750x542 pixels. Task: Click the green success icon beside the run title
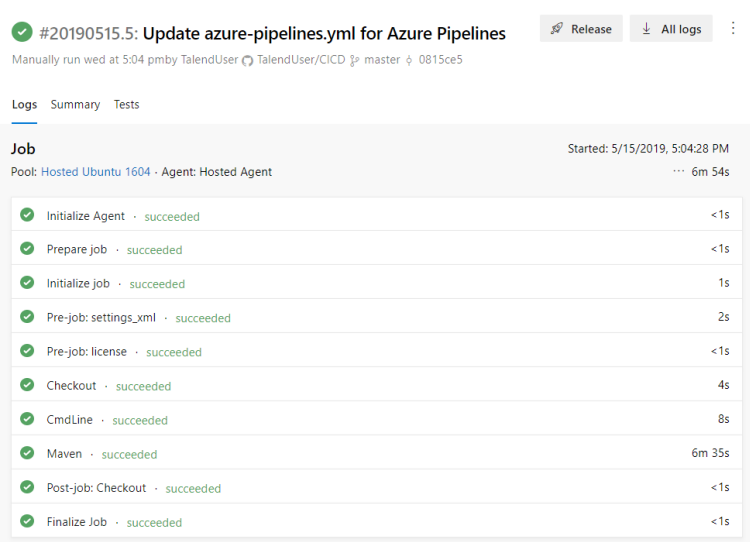point(22,32)
